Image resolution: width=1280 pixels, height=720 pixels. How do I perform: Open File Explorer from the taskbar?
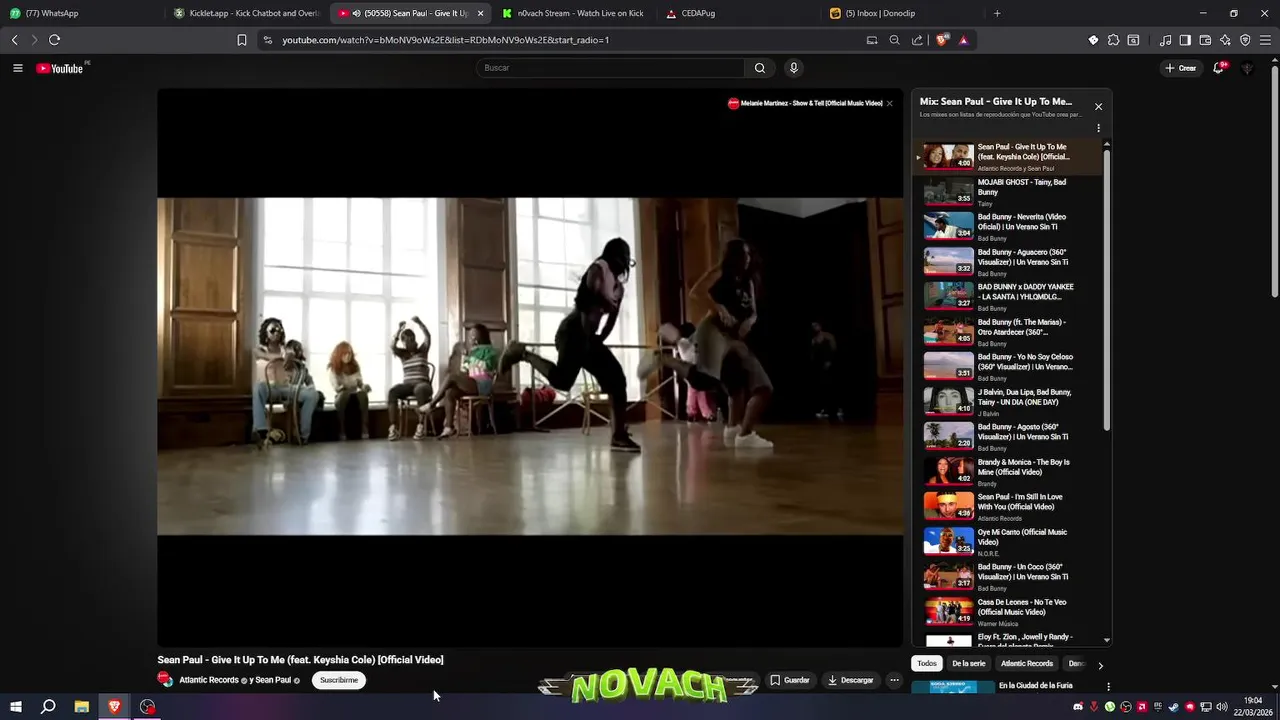82,707
